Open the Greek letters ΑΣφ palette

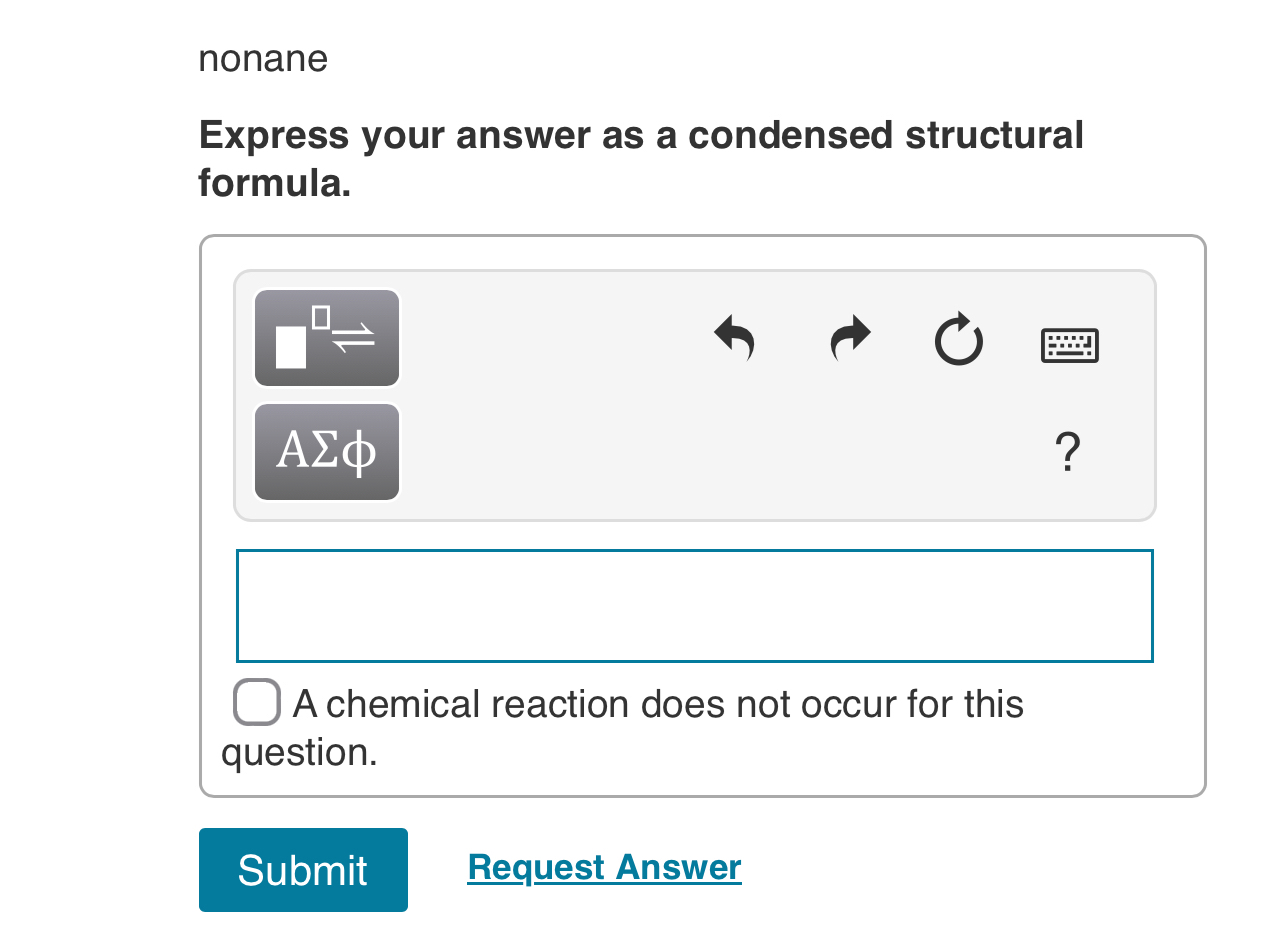coord(327,451)
